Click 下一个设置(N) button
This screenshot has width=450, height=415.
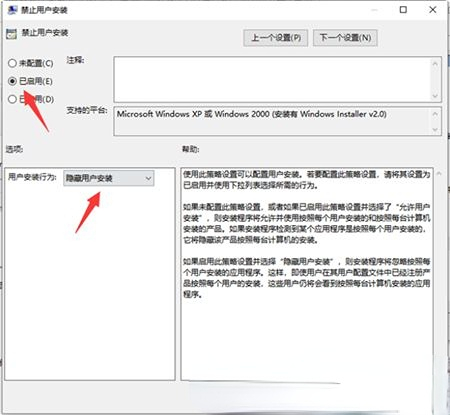tap(345, 38)
